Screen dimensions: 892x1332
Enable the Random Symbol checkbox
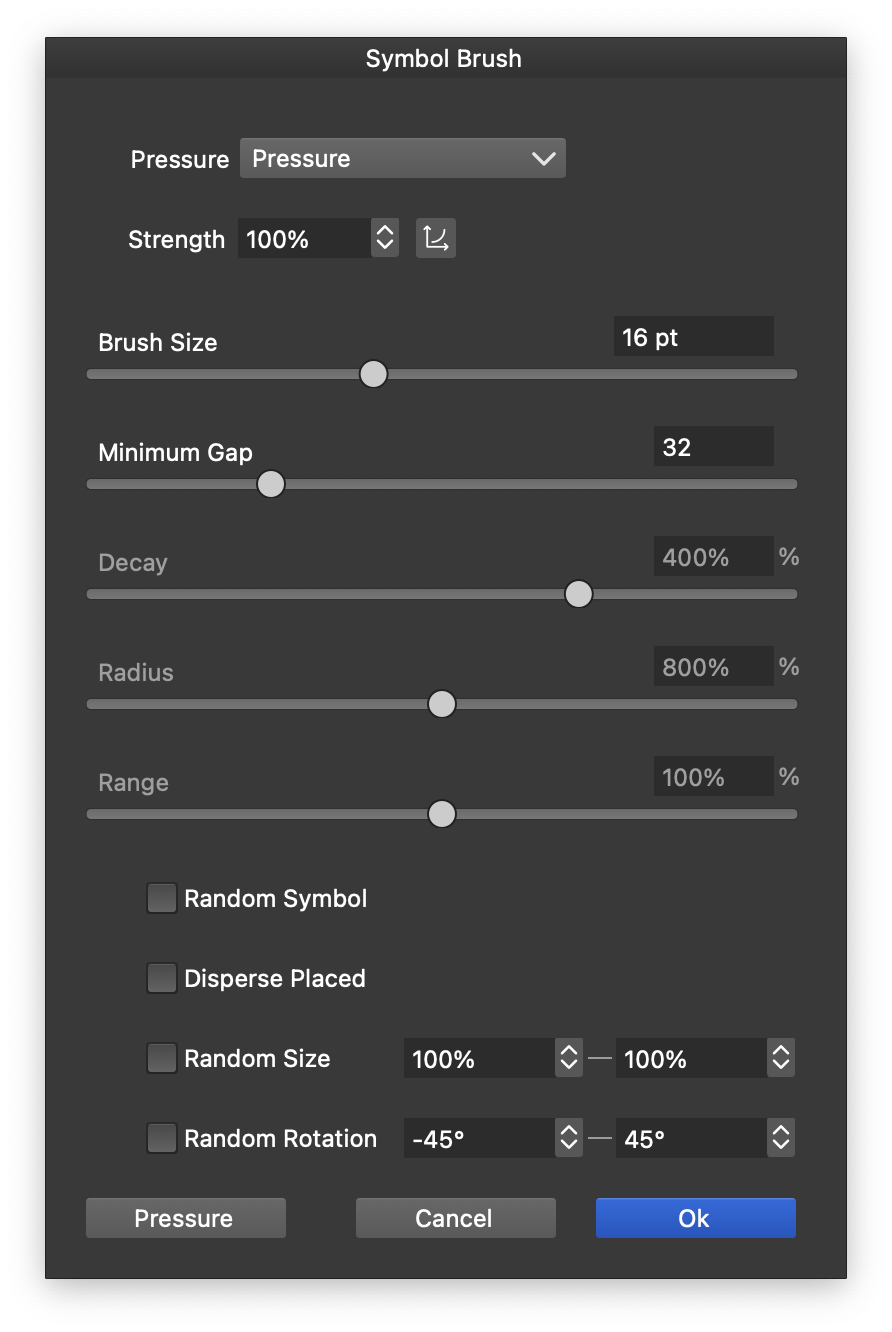pyautogui.click(x=162, y=898)
